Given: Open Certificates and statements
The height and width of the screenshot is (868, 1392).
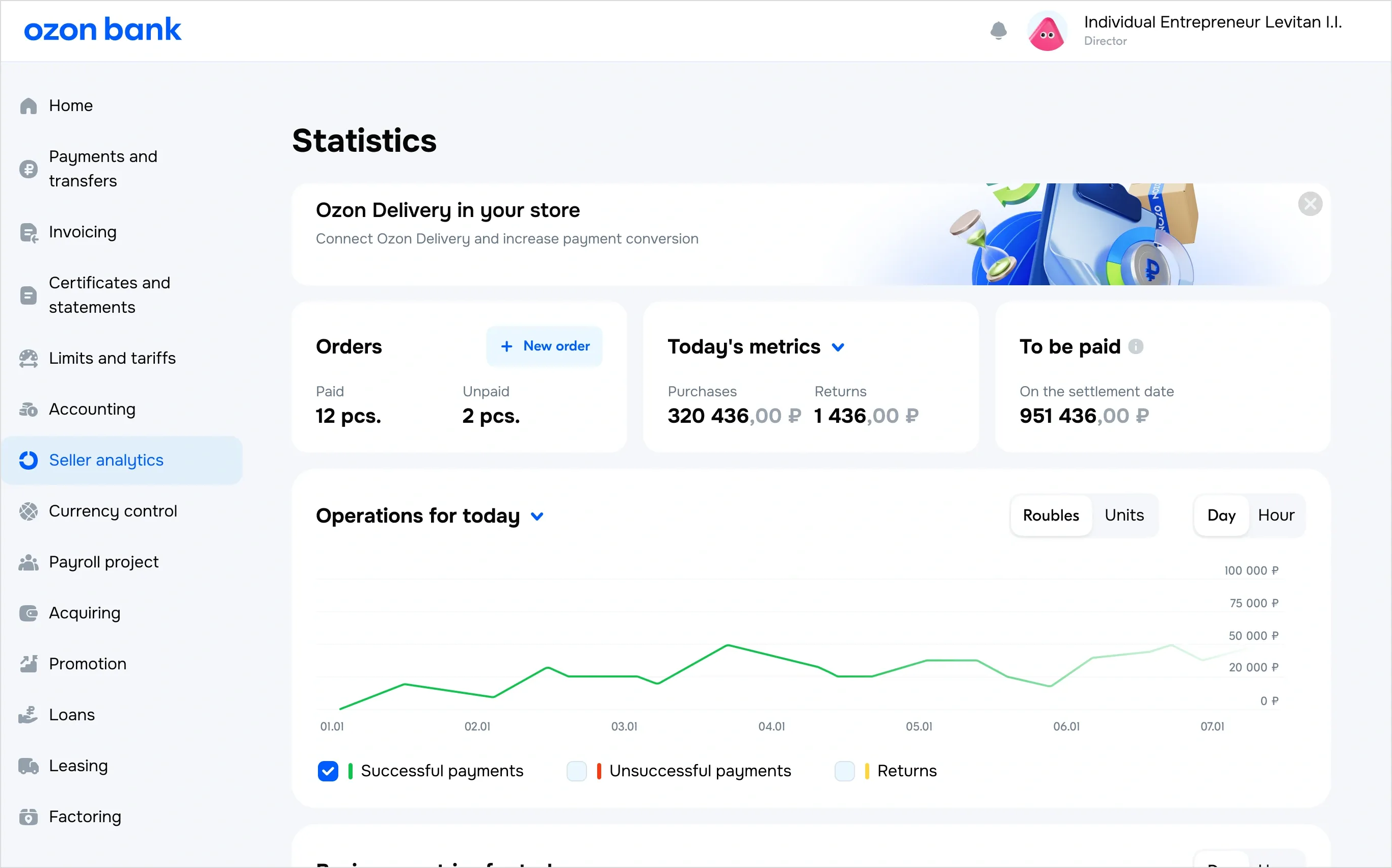Looking at the screenshot, I should coord(122,295).
